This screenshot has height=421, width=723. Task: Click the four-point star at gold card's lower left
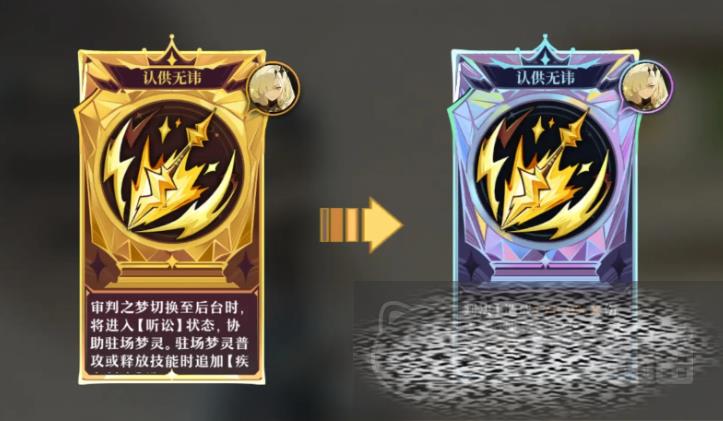click(x=97, y=266)
